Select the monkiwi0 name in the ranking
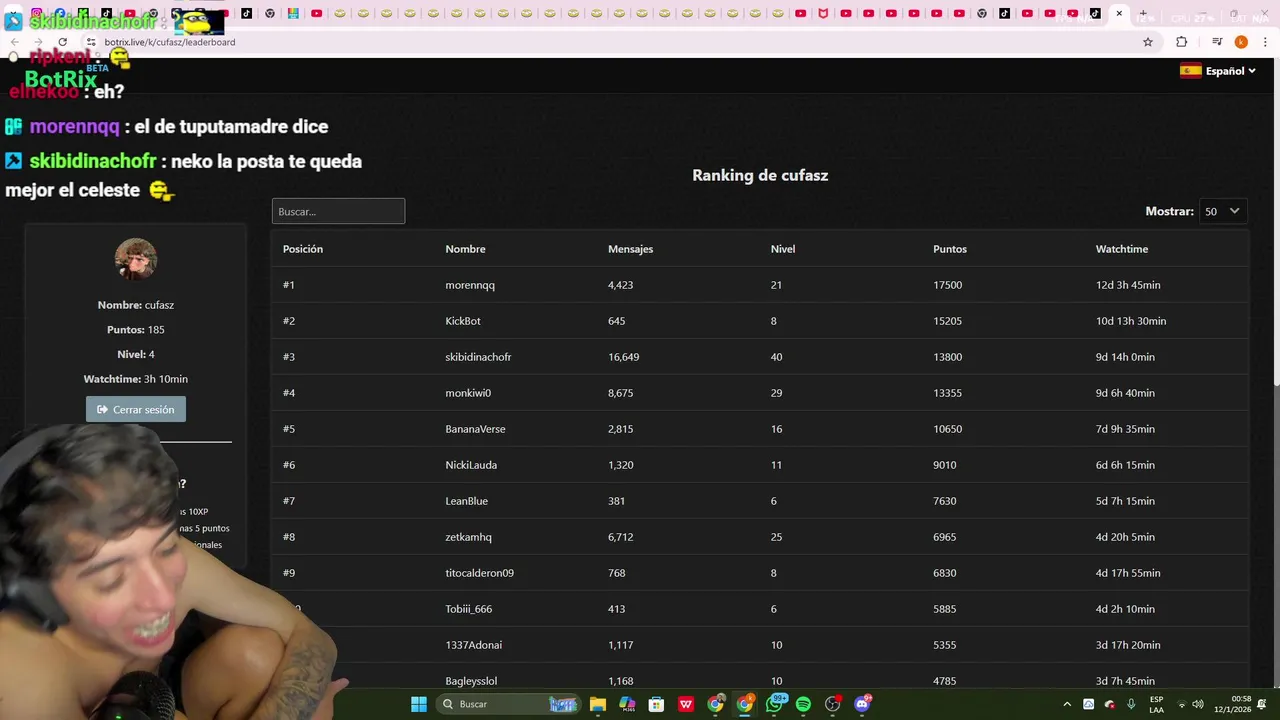This screenshot has width=1280, height=720. 468,393
